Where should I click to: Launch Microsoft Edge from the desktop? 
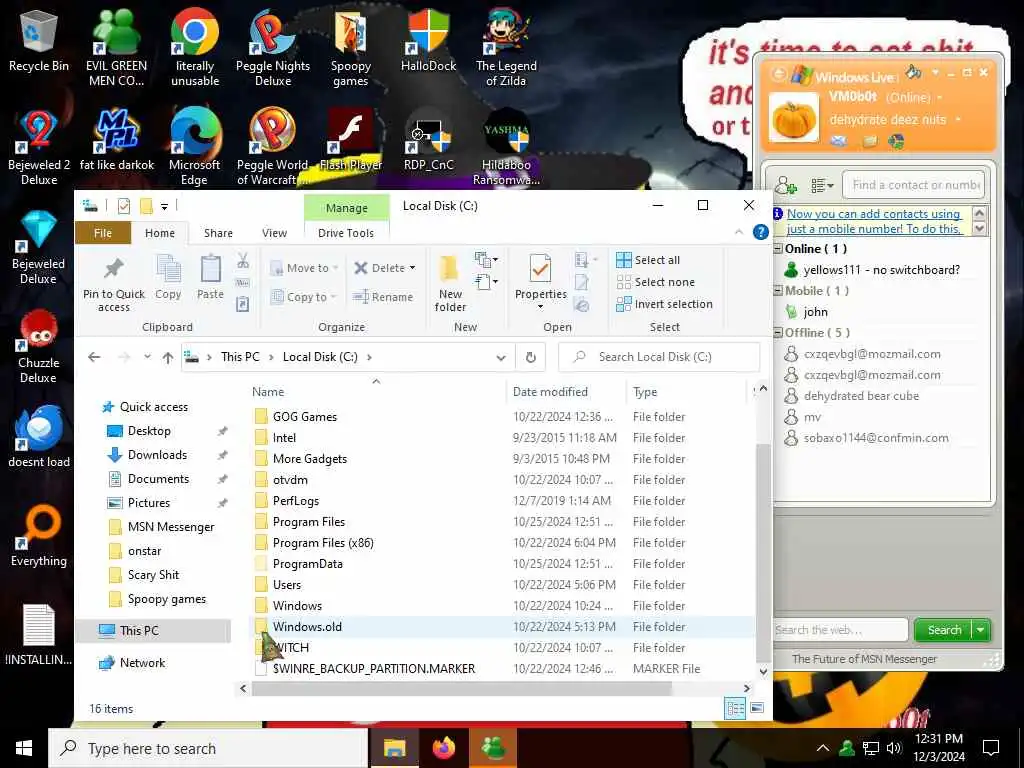coord(195,146)
